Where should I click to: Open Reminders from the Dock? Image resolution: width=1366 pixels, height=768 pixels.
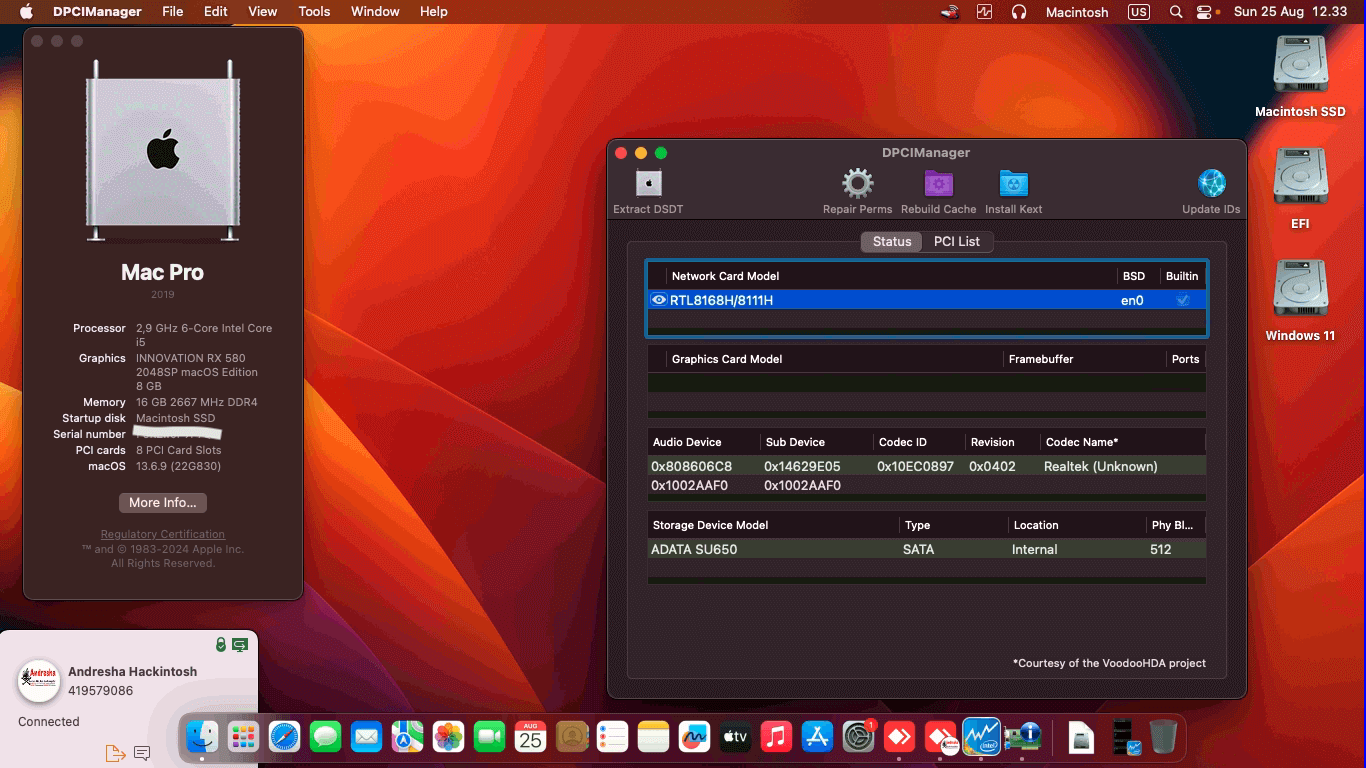point(612,738)
